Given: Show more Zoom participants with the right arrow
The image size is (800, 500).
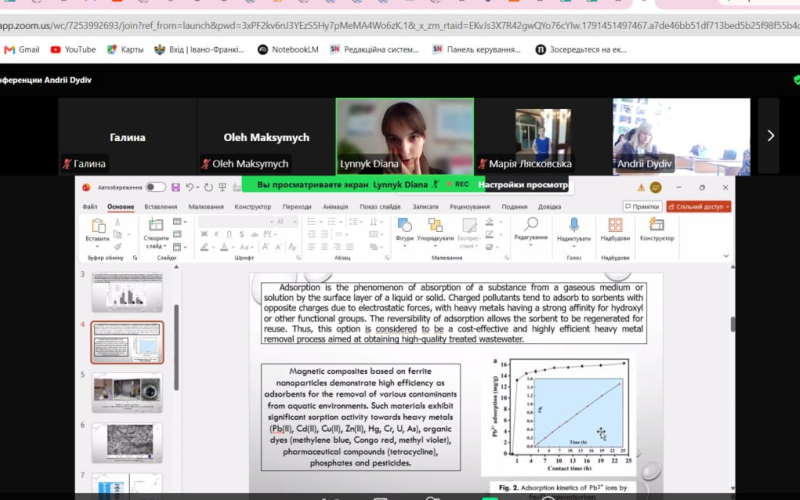Looking at the screenshot, I should pyautogui.click(x=770, y=136).
